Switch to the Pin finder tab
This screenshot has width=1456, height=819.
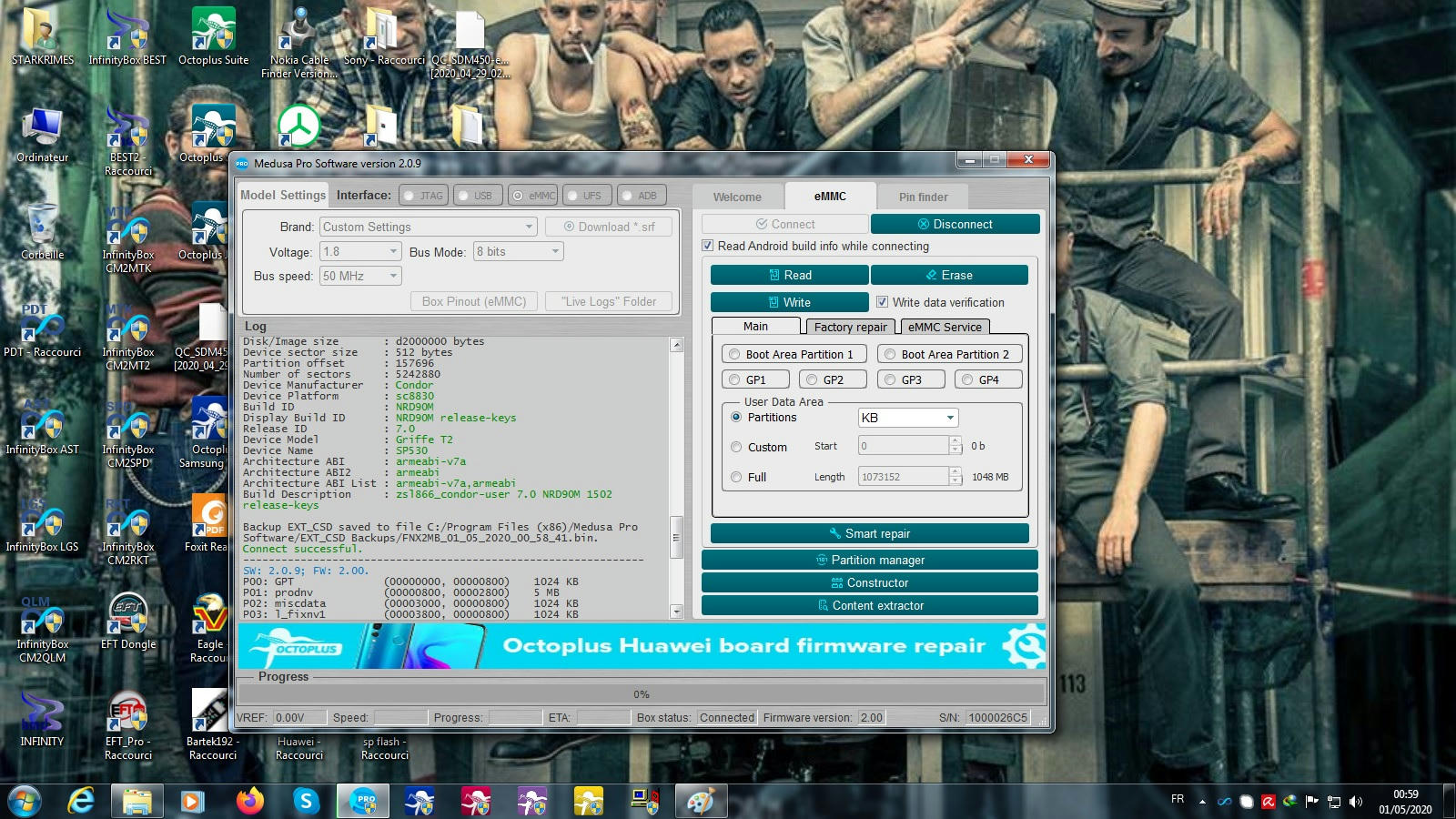923,197
